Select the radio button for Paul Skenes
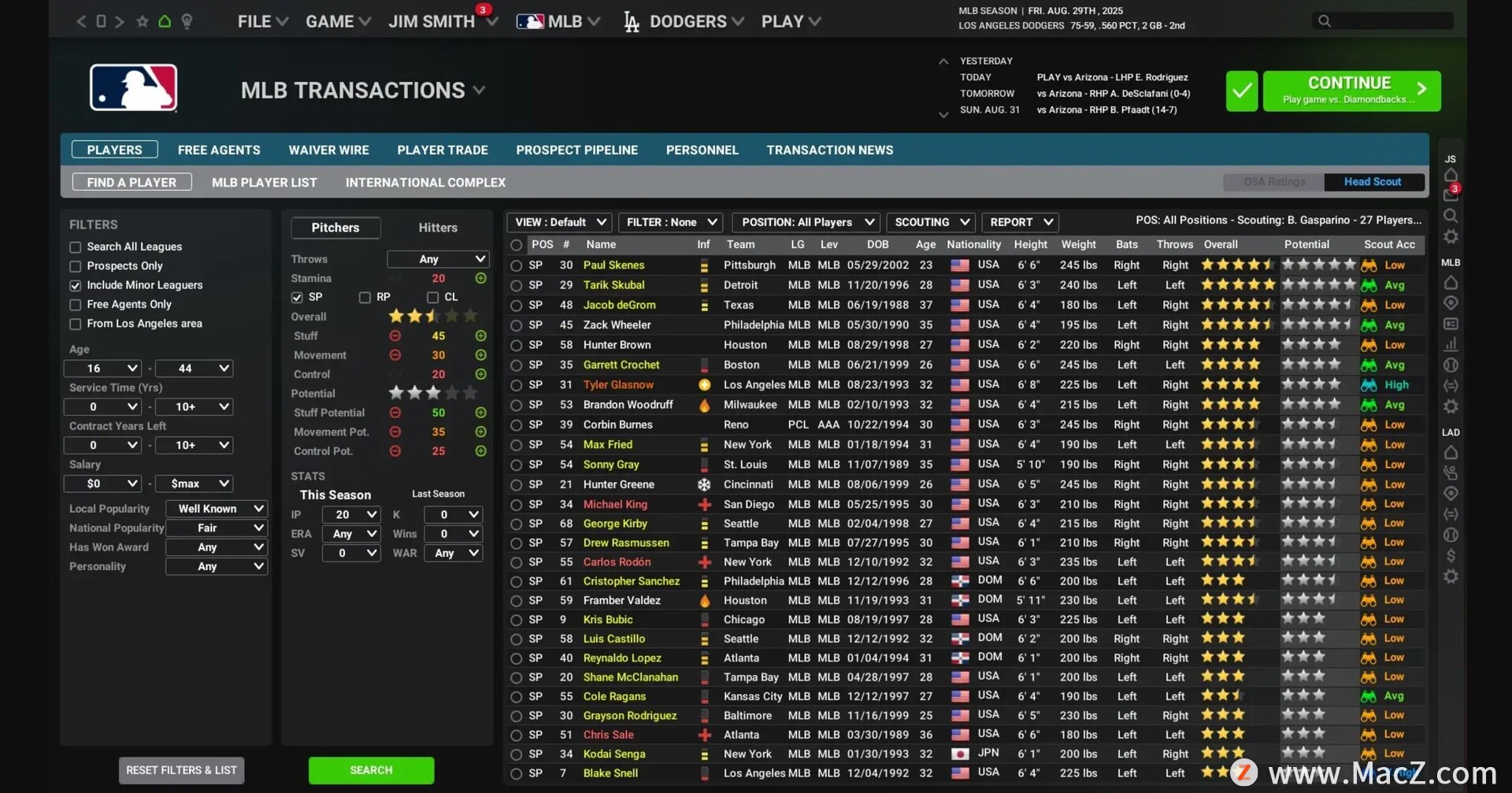 (516, 265)
